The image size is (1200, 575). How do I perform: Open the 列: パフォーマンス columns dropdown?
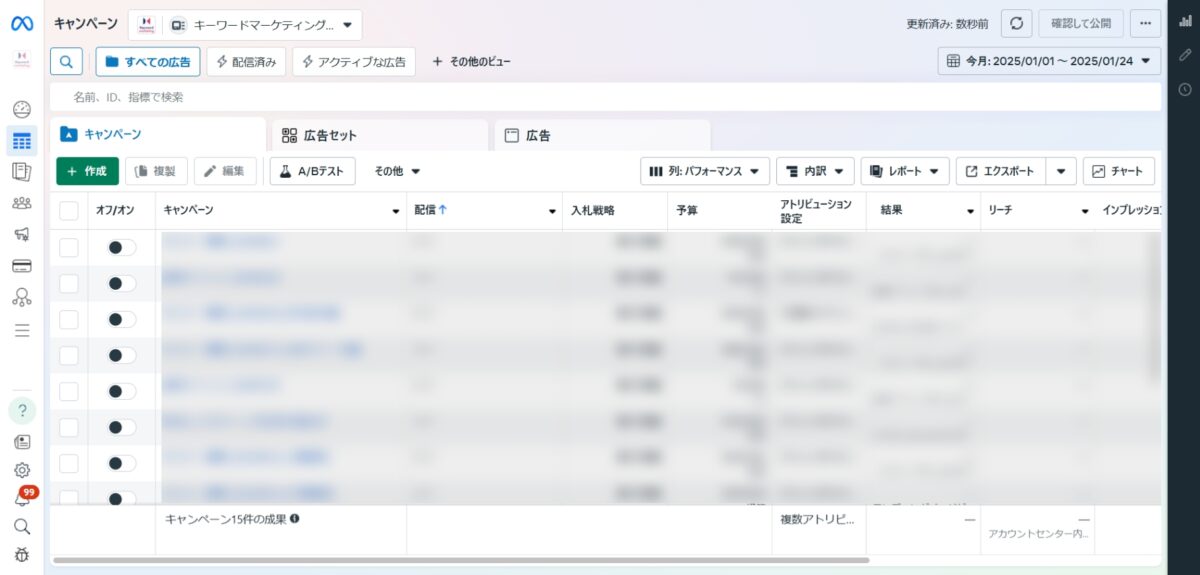click(705, 171)
